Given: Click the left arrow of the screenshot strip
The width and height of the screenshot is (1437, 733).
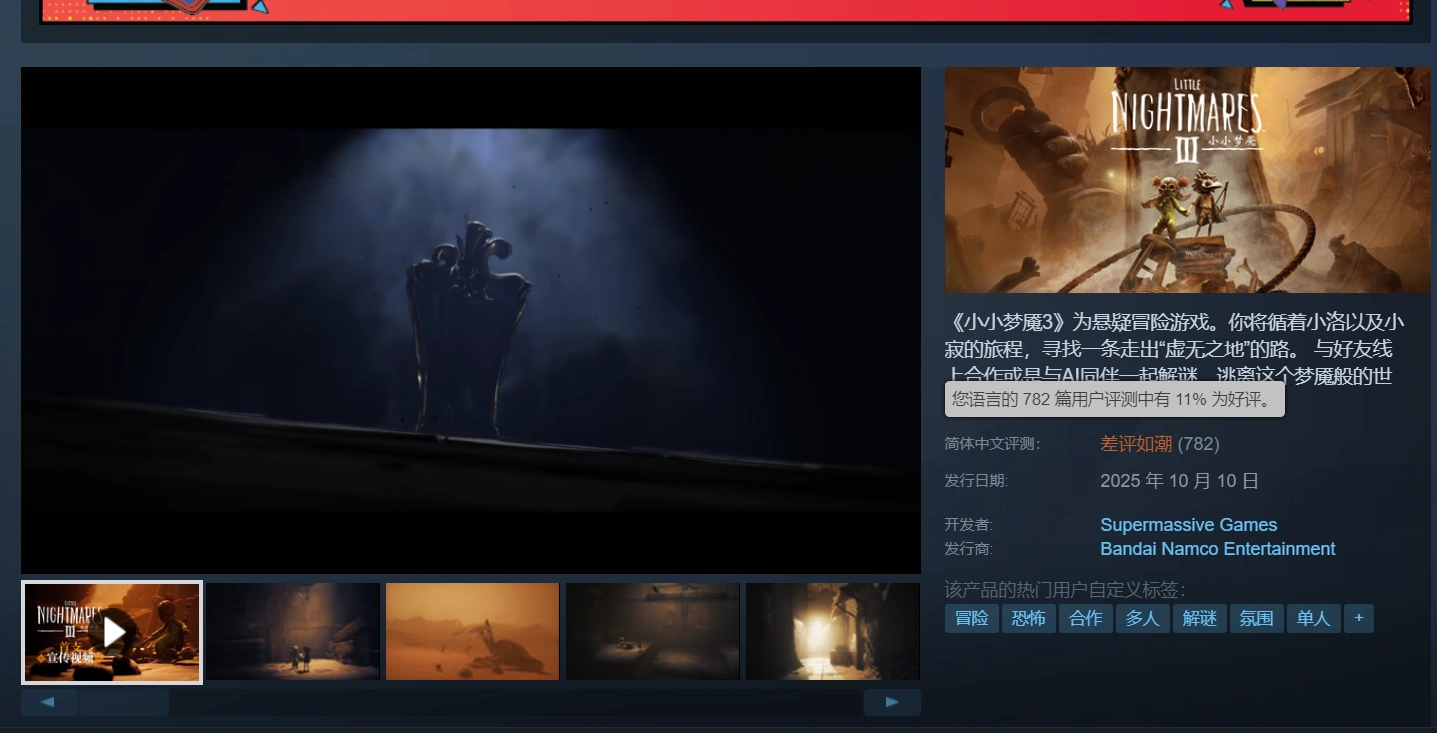Looking at the screenshot, I should coord(49,702).
